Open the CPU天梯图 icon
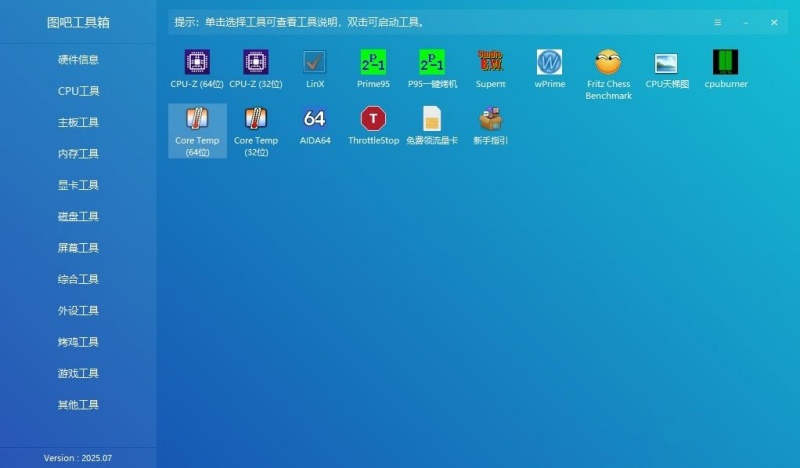 point(666,63)
